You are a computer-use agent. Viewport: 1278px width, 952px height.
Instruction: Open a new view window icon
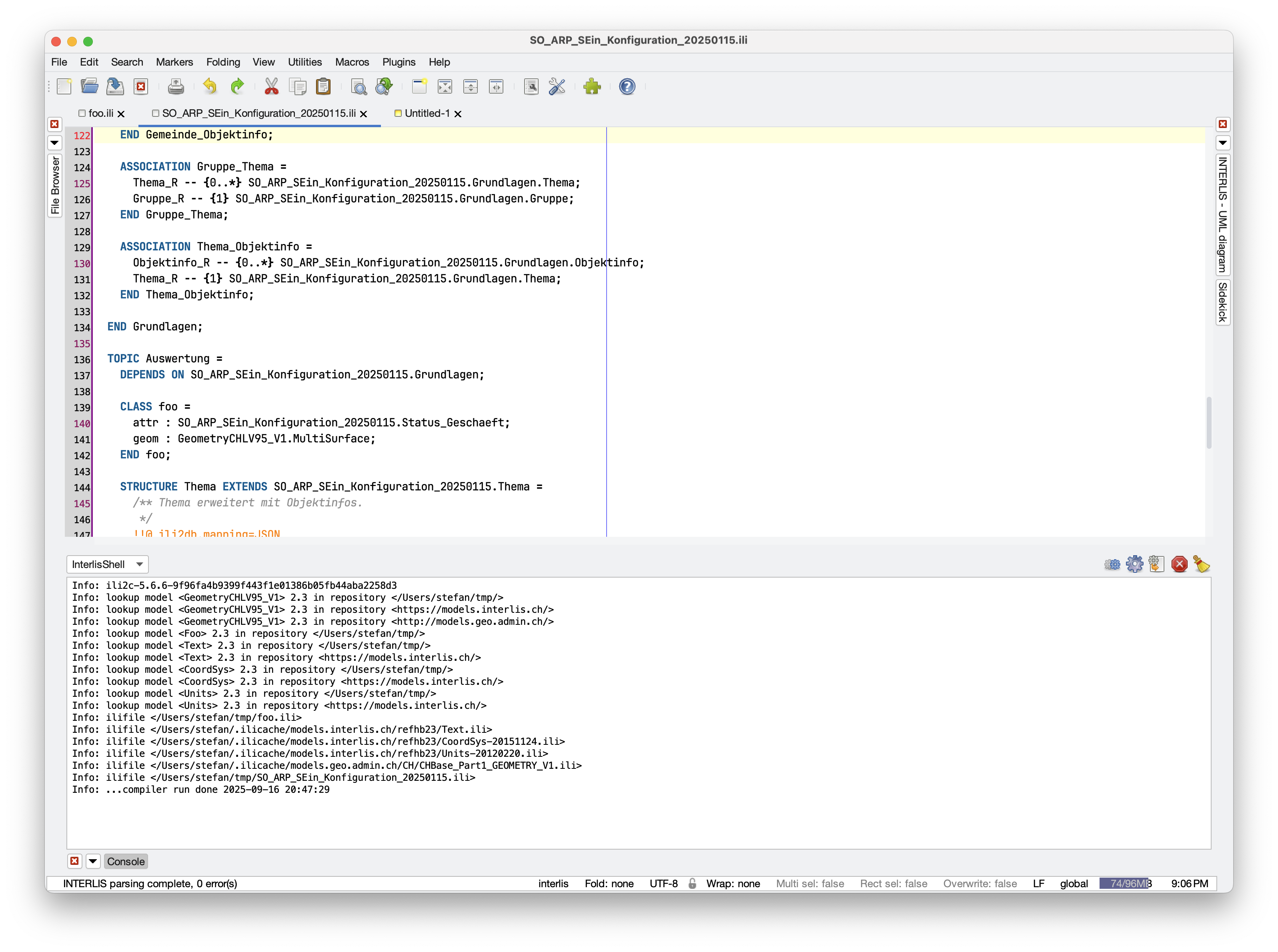[x=419, y=86]
